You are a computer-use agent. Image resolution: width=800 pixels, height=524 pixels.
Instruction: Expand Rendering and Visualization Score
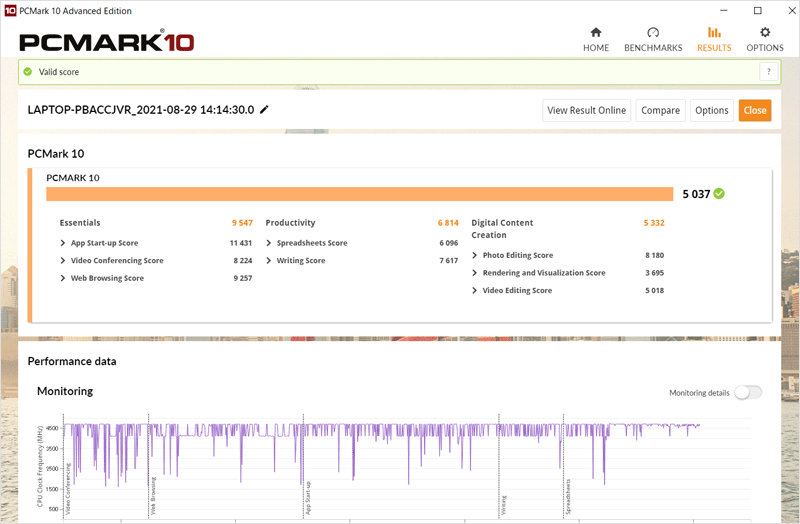point(475,273)
